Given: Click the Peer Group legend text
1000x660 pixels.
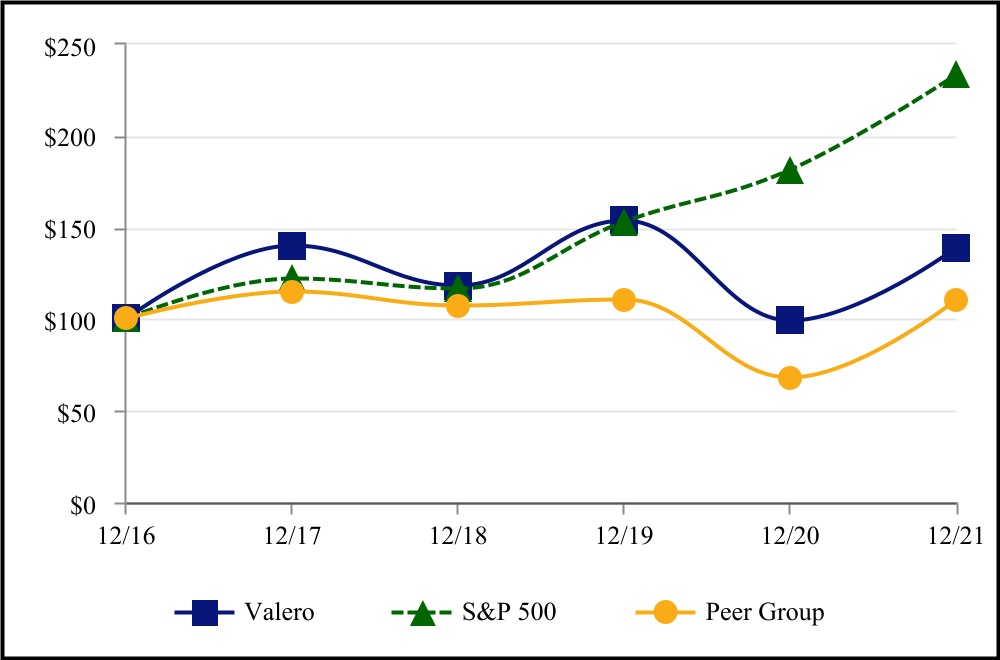Looking at the screenshot, I should coord(764,612).
